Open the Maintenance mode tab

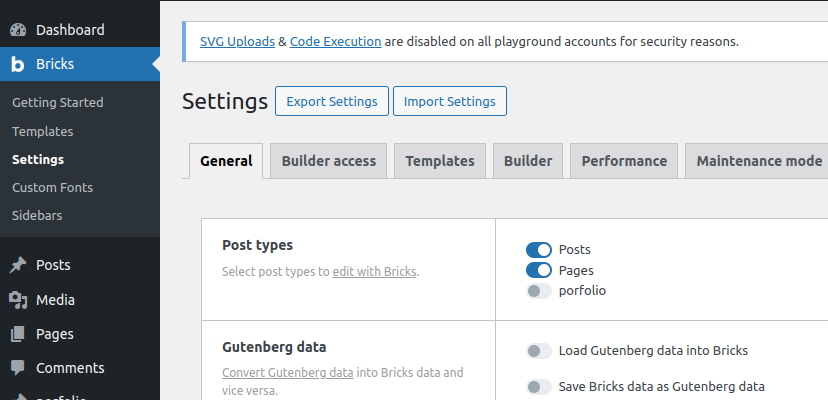coord(759,161)
